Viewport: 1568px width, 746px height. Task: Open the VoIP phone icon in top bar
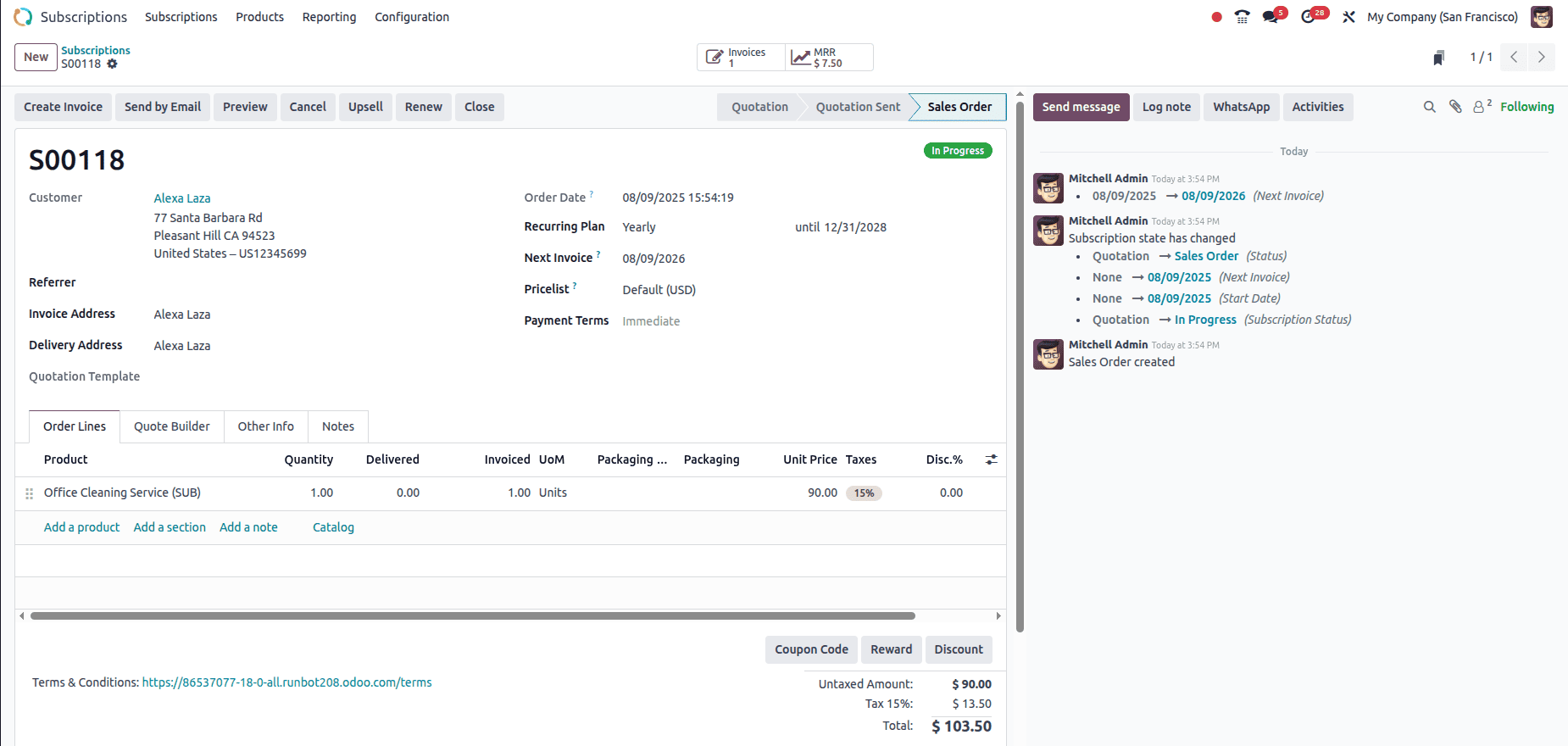click(x=1242, y=17)
